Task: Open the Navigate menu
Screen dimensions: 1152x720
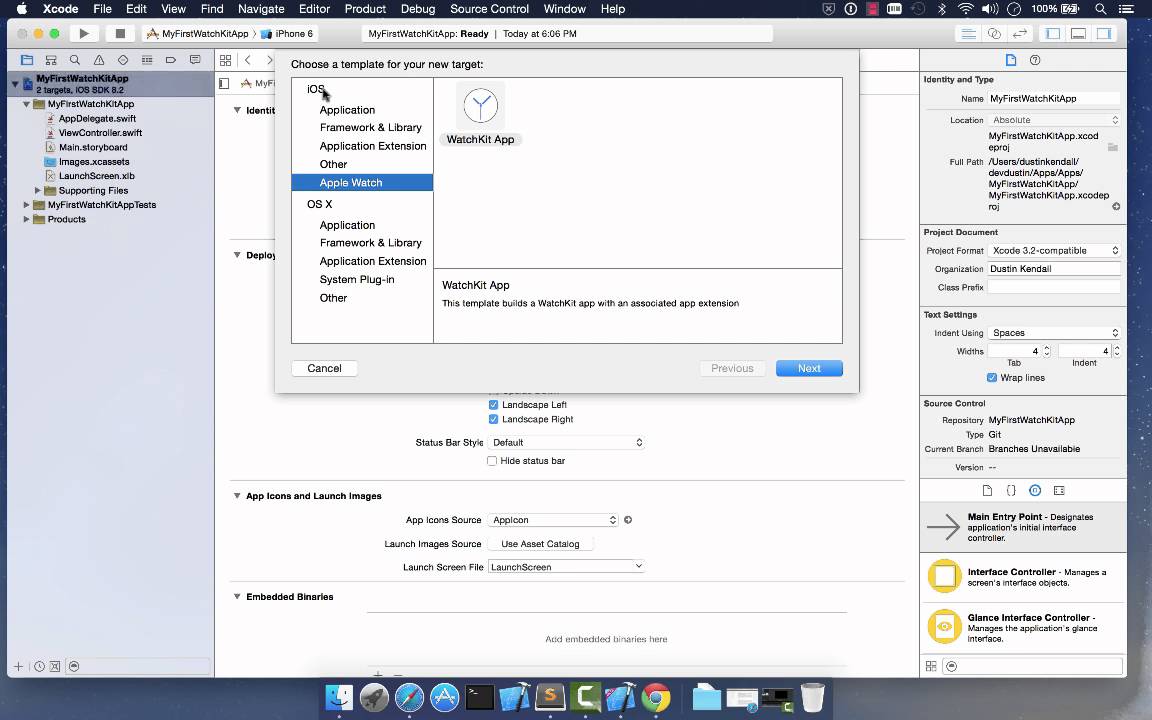Action: (261, 9)
